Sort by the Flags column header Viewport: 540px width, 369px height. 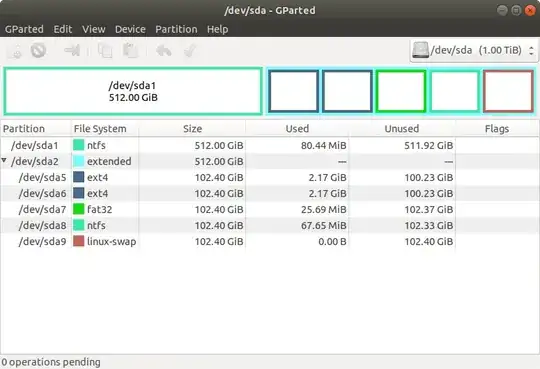tap(497, 129)
